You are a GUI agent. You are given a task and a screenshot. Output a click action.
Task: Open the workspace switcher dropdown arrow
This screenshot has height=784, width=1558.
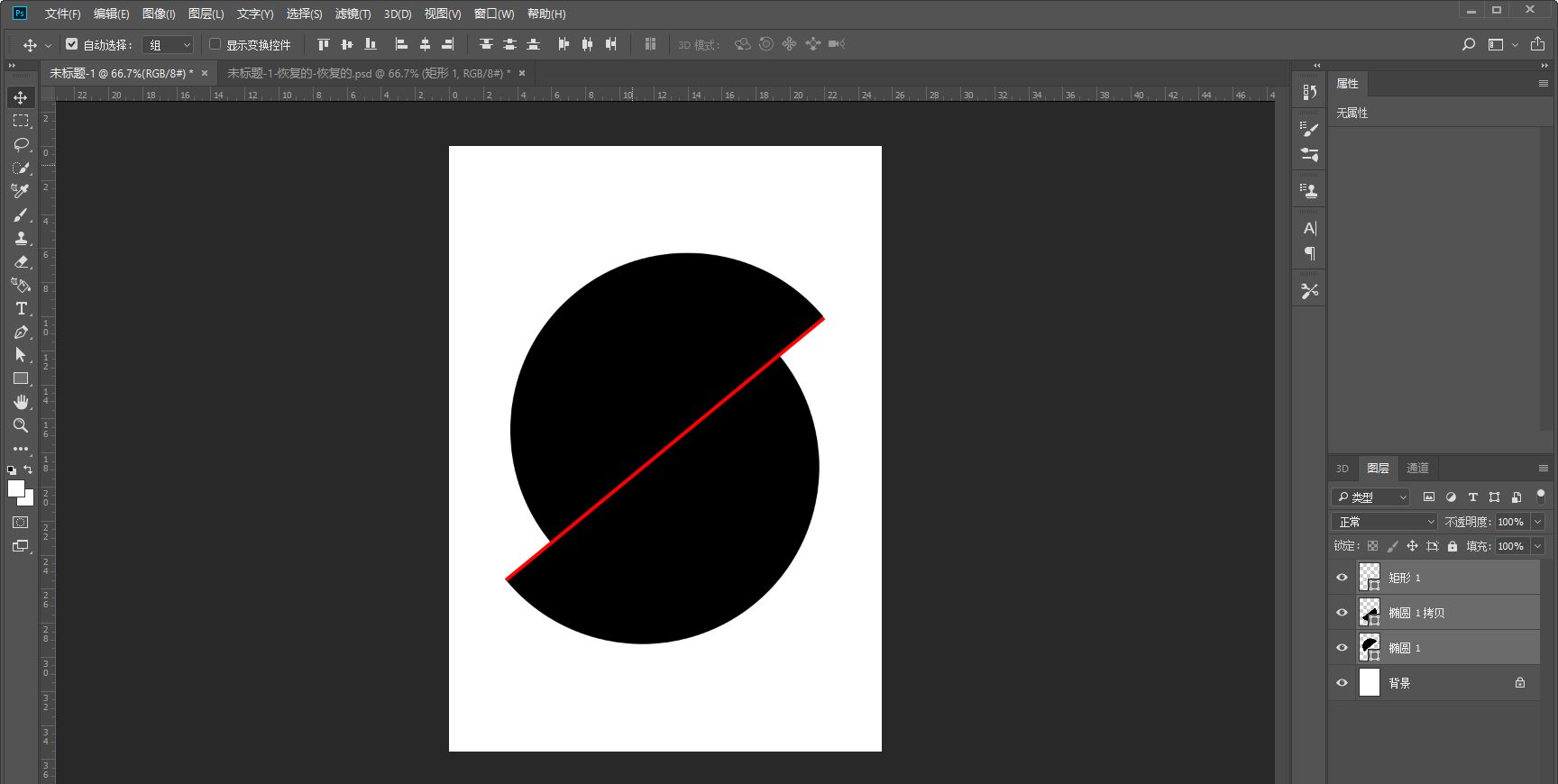(x=1515, y=44)
